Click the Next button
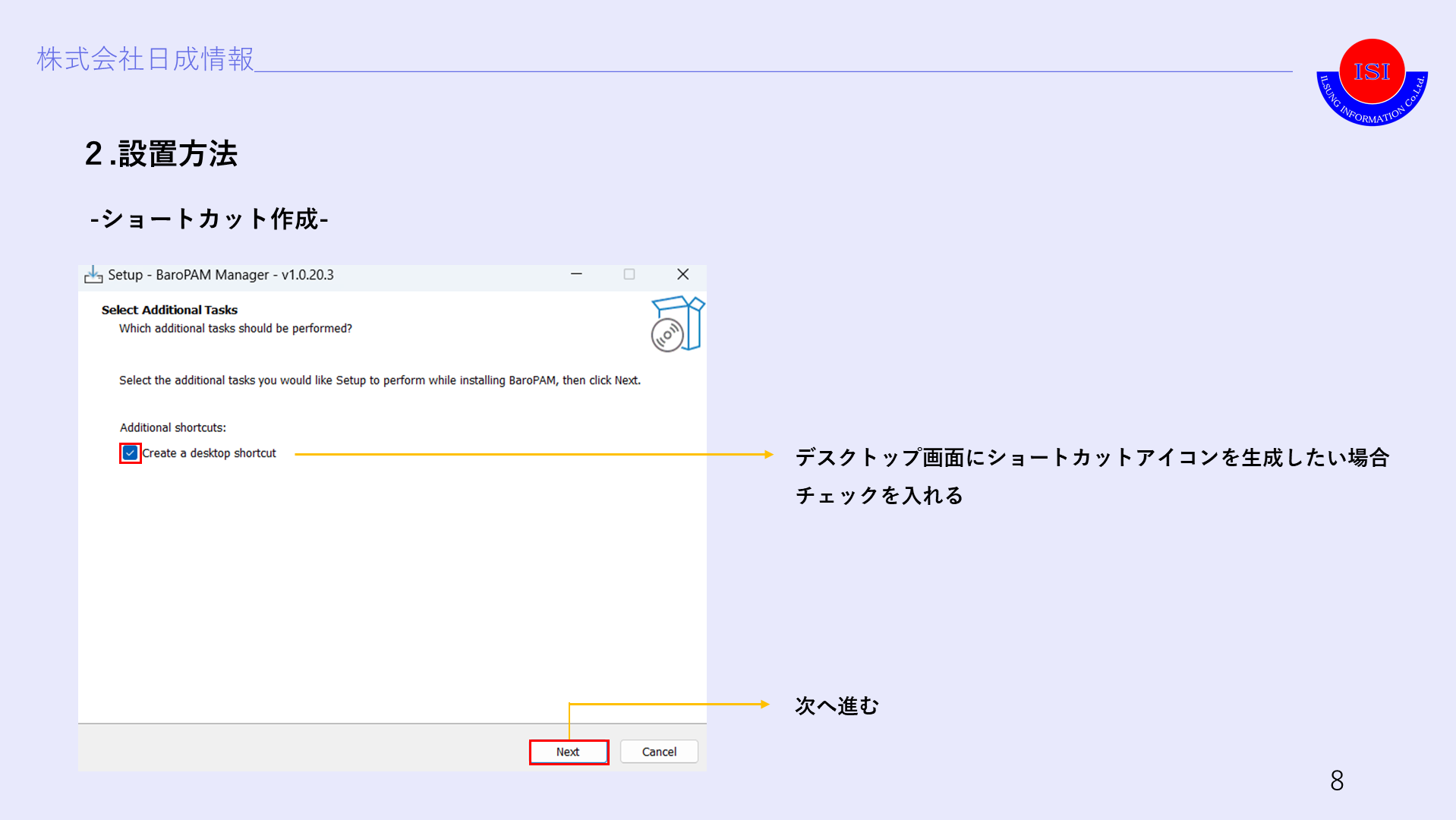1456x820 pixels. [569, 752]
